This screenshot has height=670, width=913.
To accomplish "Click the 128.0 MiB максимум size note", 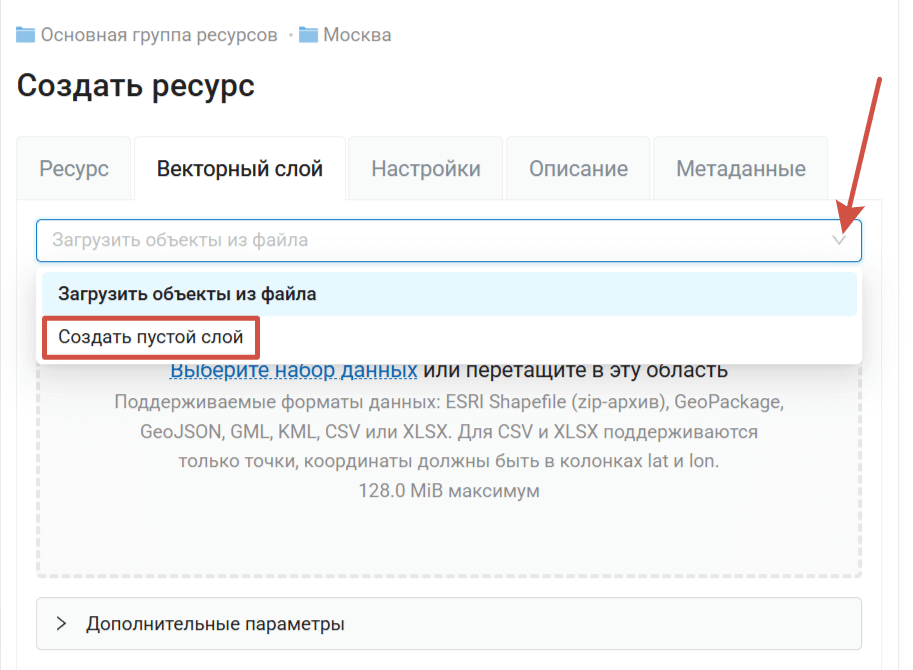I will tap(448, 491).
